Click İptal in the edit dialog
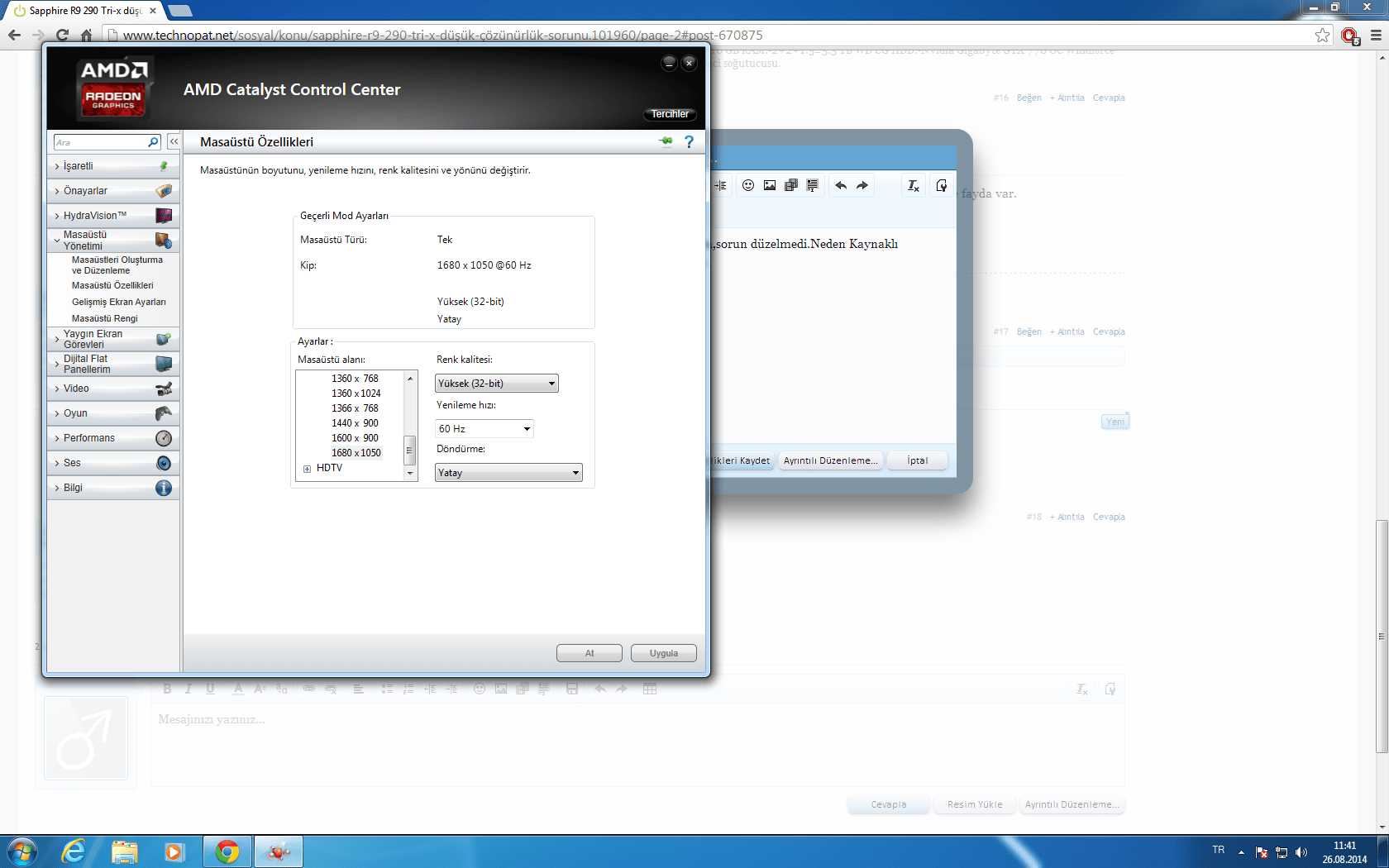 [917, 460]
